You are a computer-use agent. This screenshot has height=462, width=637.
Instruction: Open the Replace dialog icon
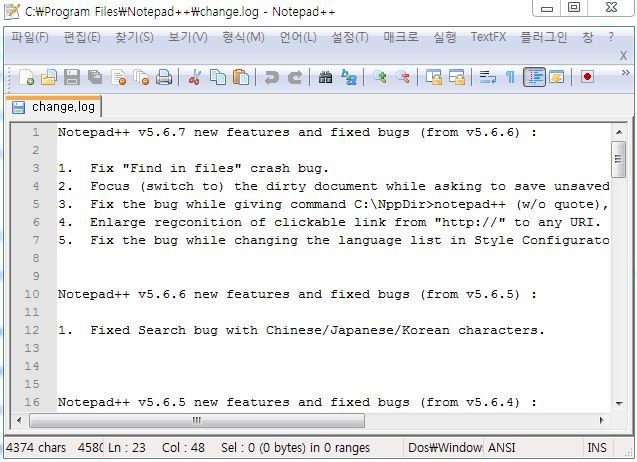tap(349, 77)
